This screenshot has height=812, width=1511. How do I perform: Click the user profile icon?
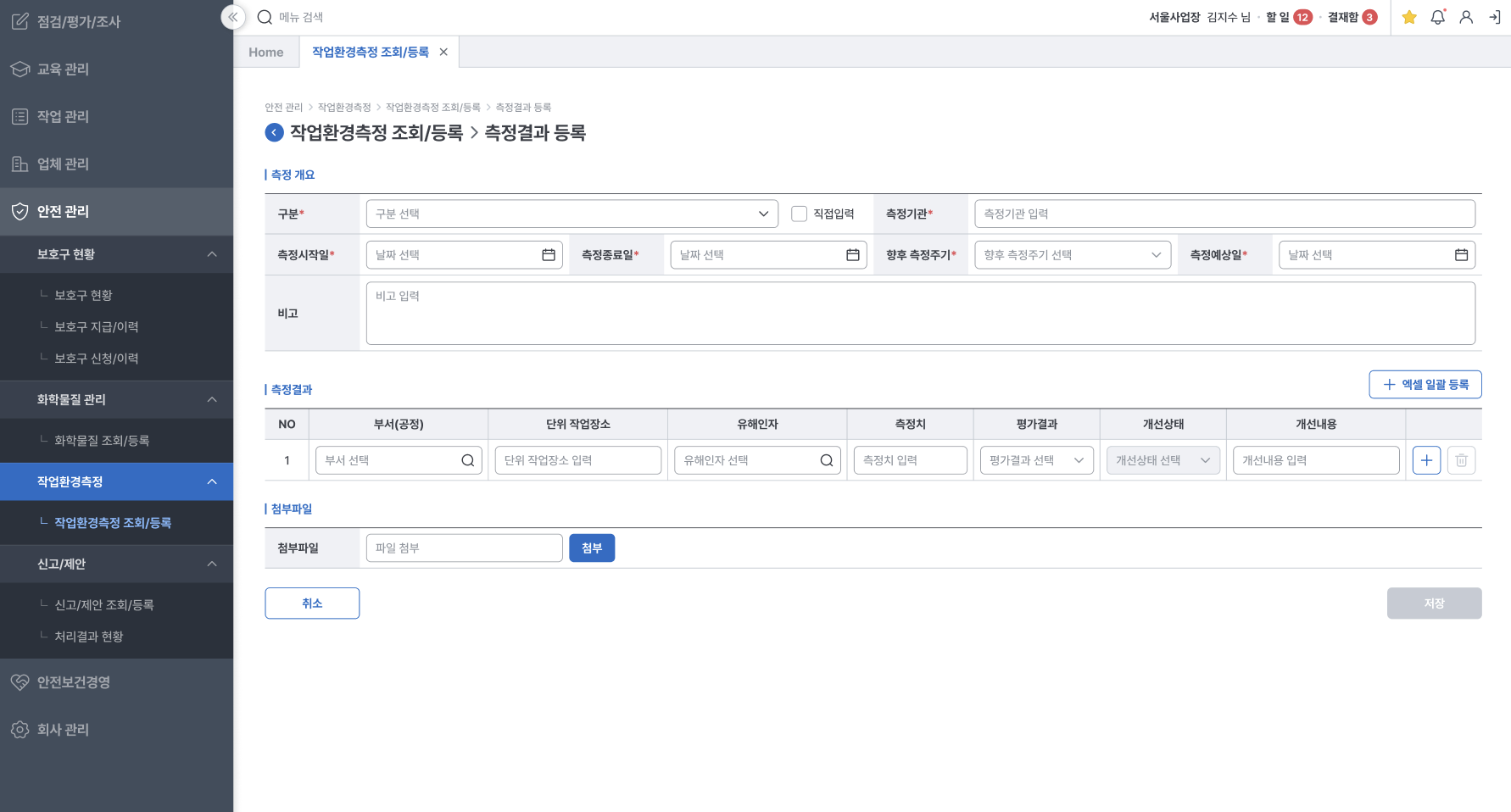[1466, 17]
